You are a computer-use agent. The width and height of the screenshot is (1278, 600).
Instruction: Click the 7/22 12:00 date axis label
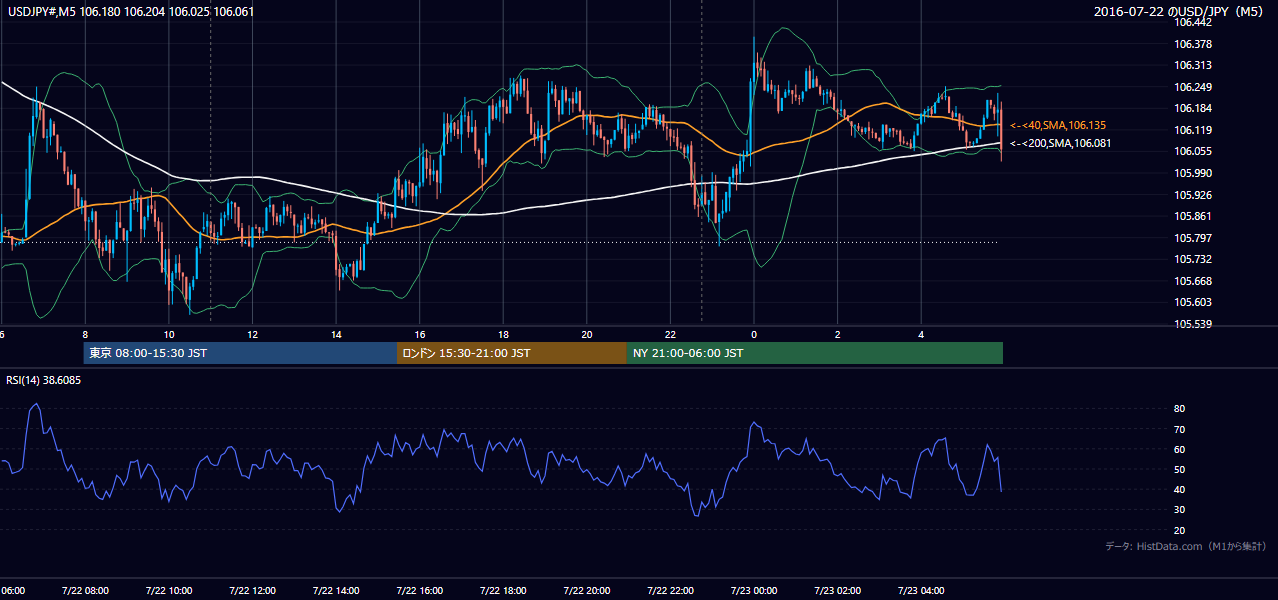point(252,591)
